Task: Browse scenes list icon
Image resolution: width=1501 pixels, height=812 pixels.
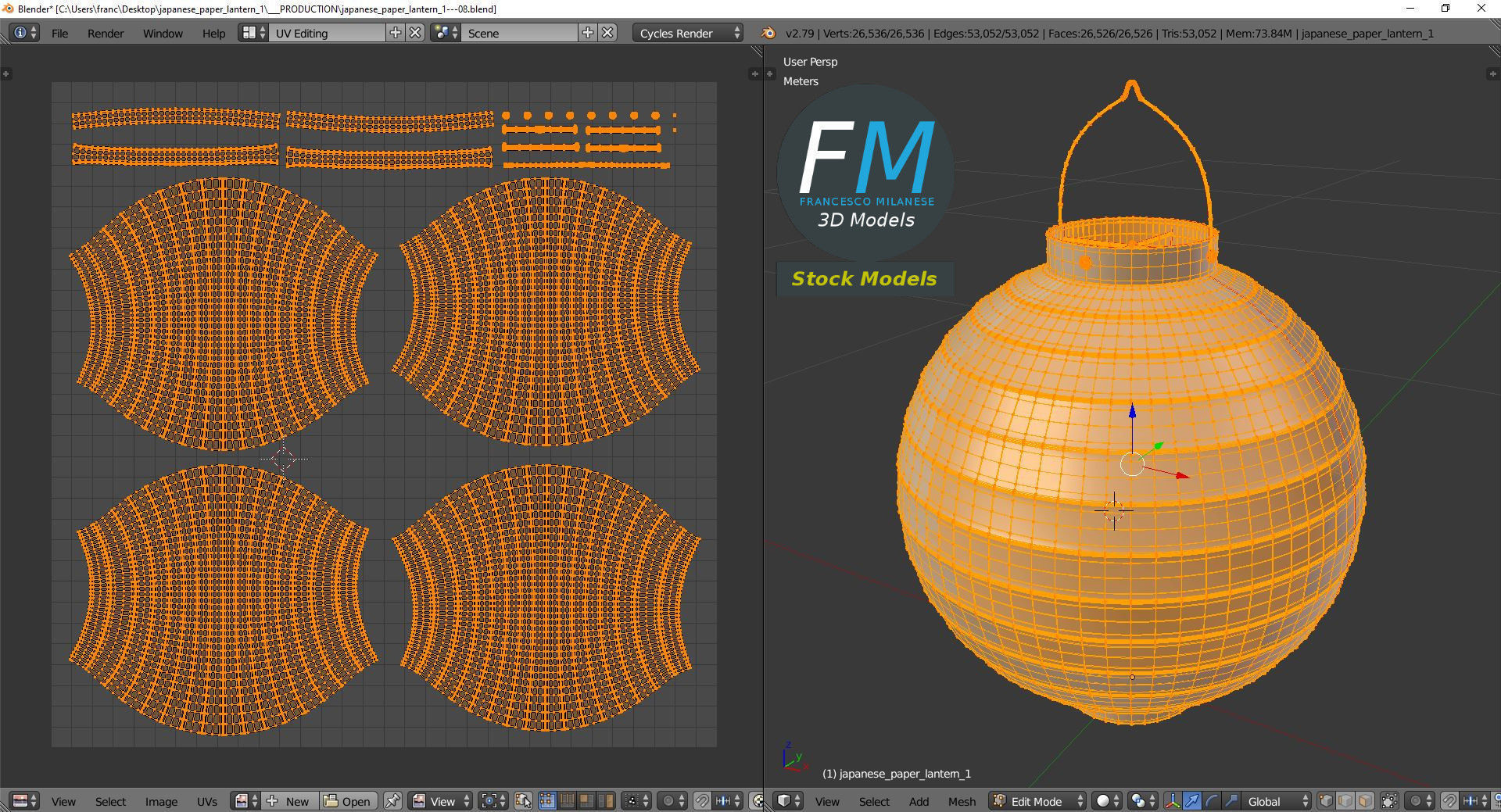Action: [446, 33]
